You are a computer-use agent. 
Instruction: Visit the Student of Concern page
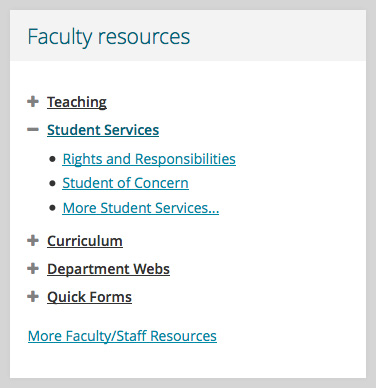(x=125, y=183)
